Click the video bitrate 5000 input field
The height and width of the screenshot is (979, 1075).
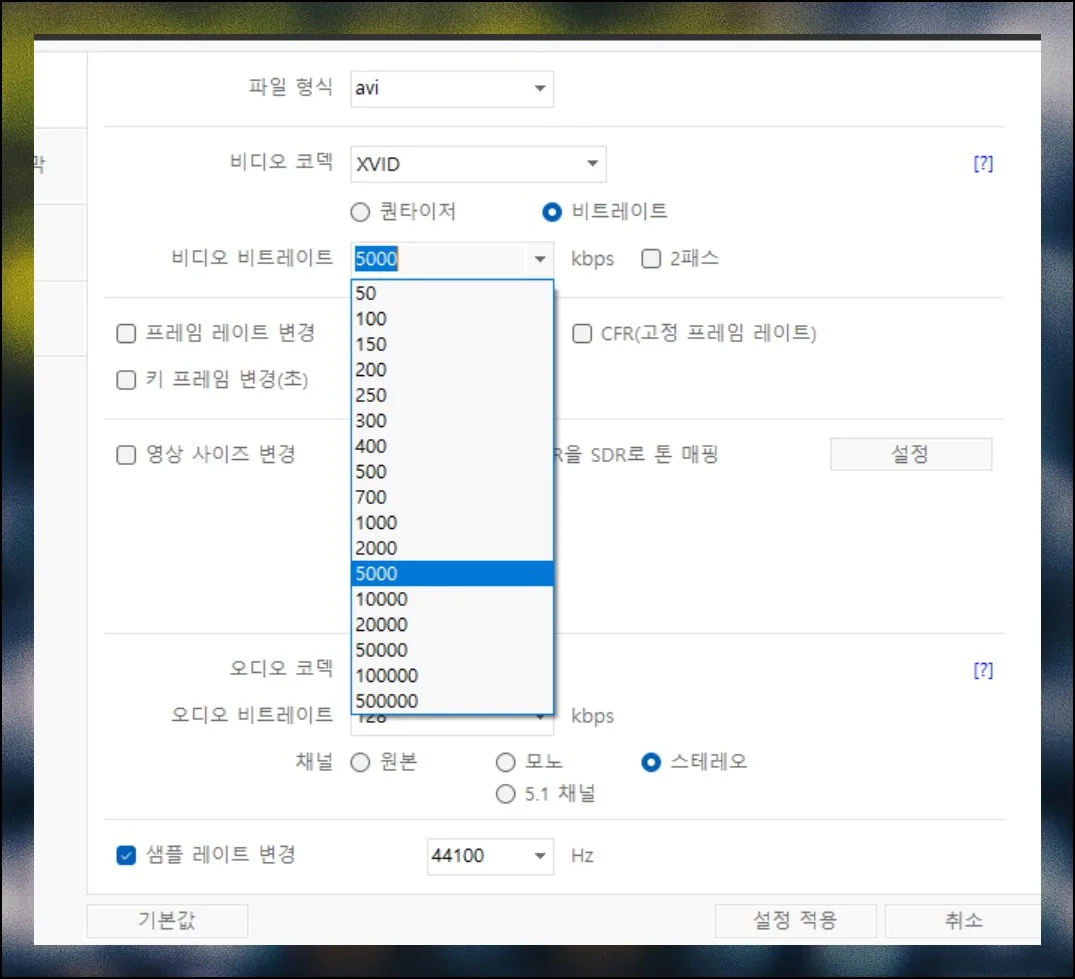pos(438,259)
